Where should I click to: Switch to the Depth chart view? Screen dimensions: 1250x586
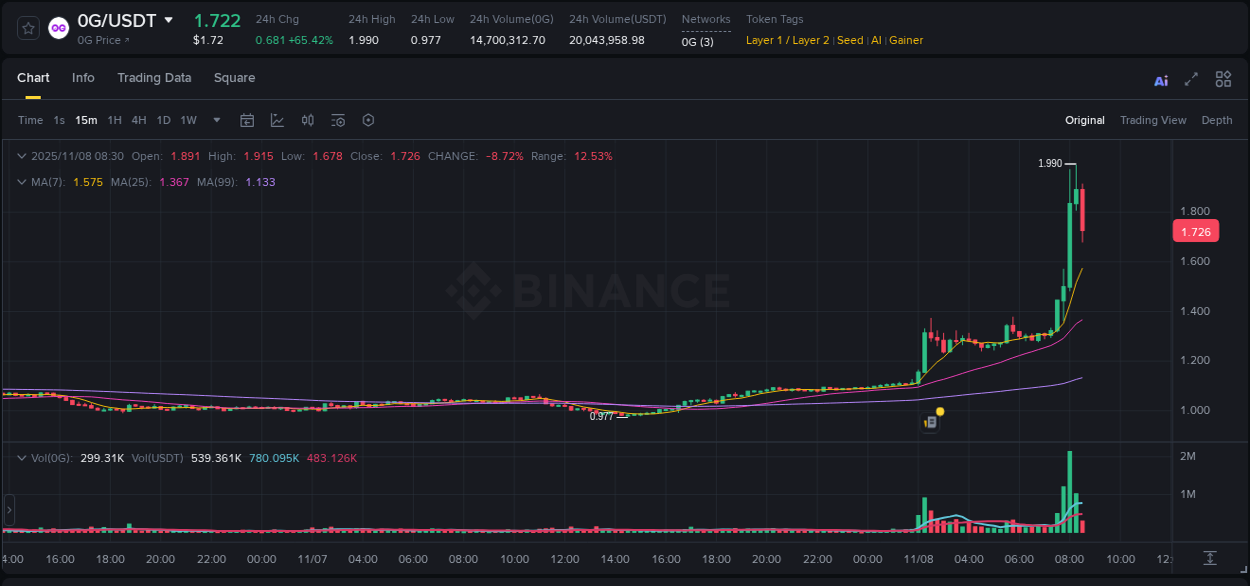click(x=1217, y=120)
